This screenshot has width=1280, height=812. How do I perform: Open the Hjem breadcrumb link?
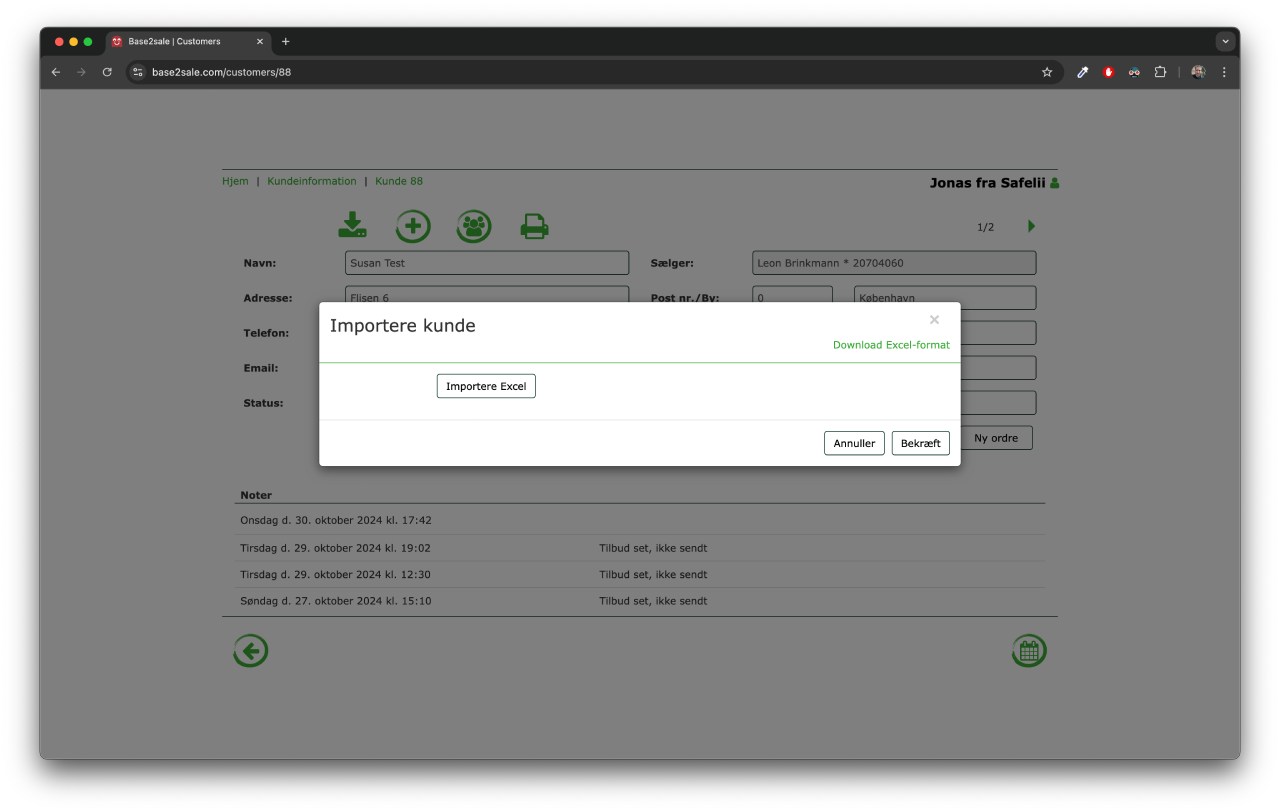235,181
